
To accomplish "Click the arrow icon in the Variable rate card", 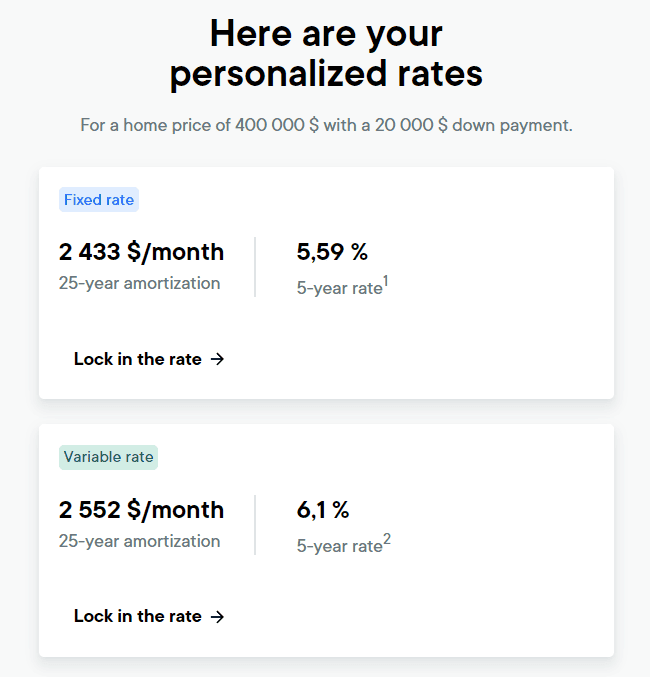I will [218, 616].
